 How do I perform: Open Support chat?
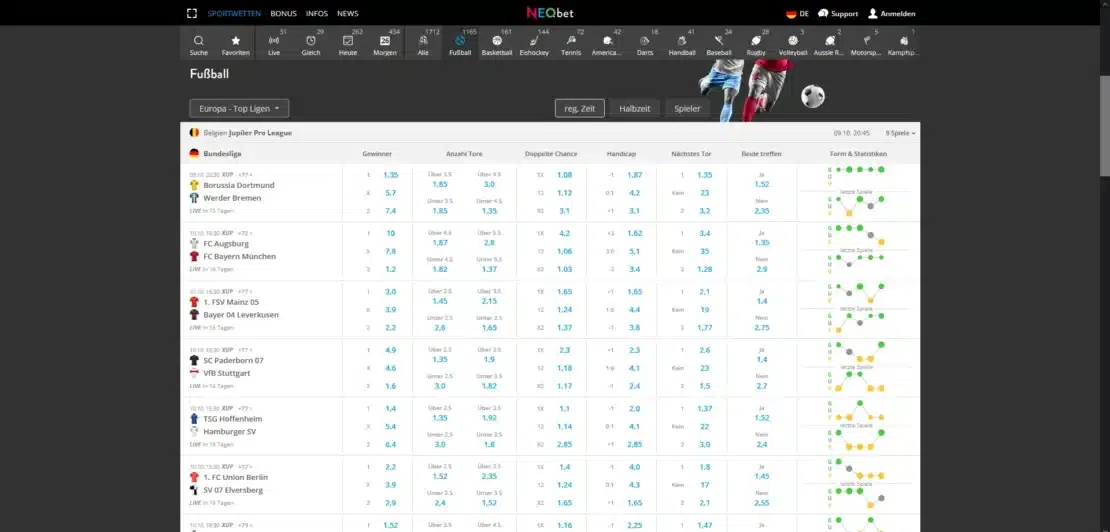click(837, 13)
